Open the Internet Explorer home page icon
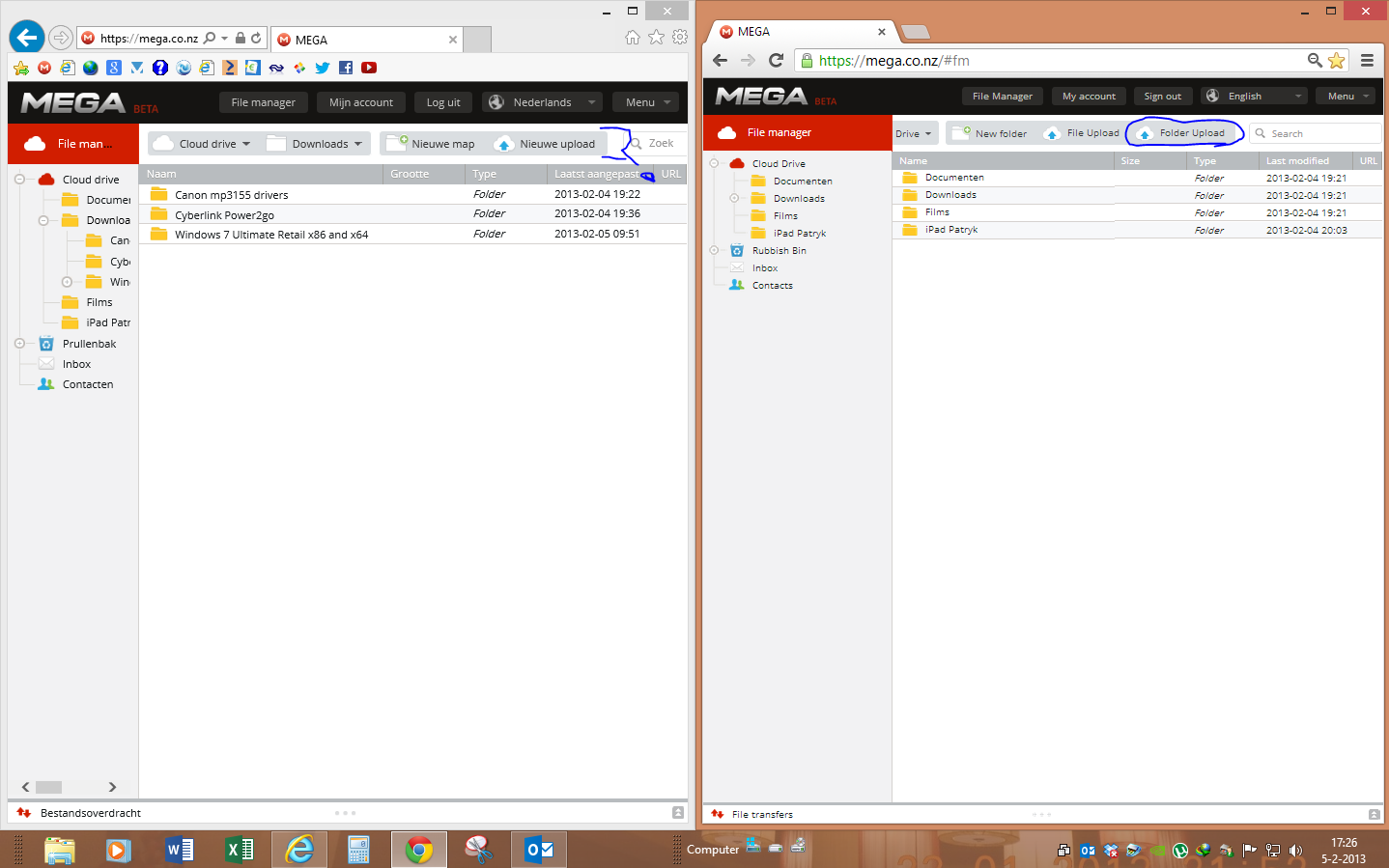The height and width of the screenshot is (868, 1389). [633, 38]
